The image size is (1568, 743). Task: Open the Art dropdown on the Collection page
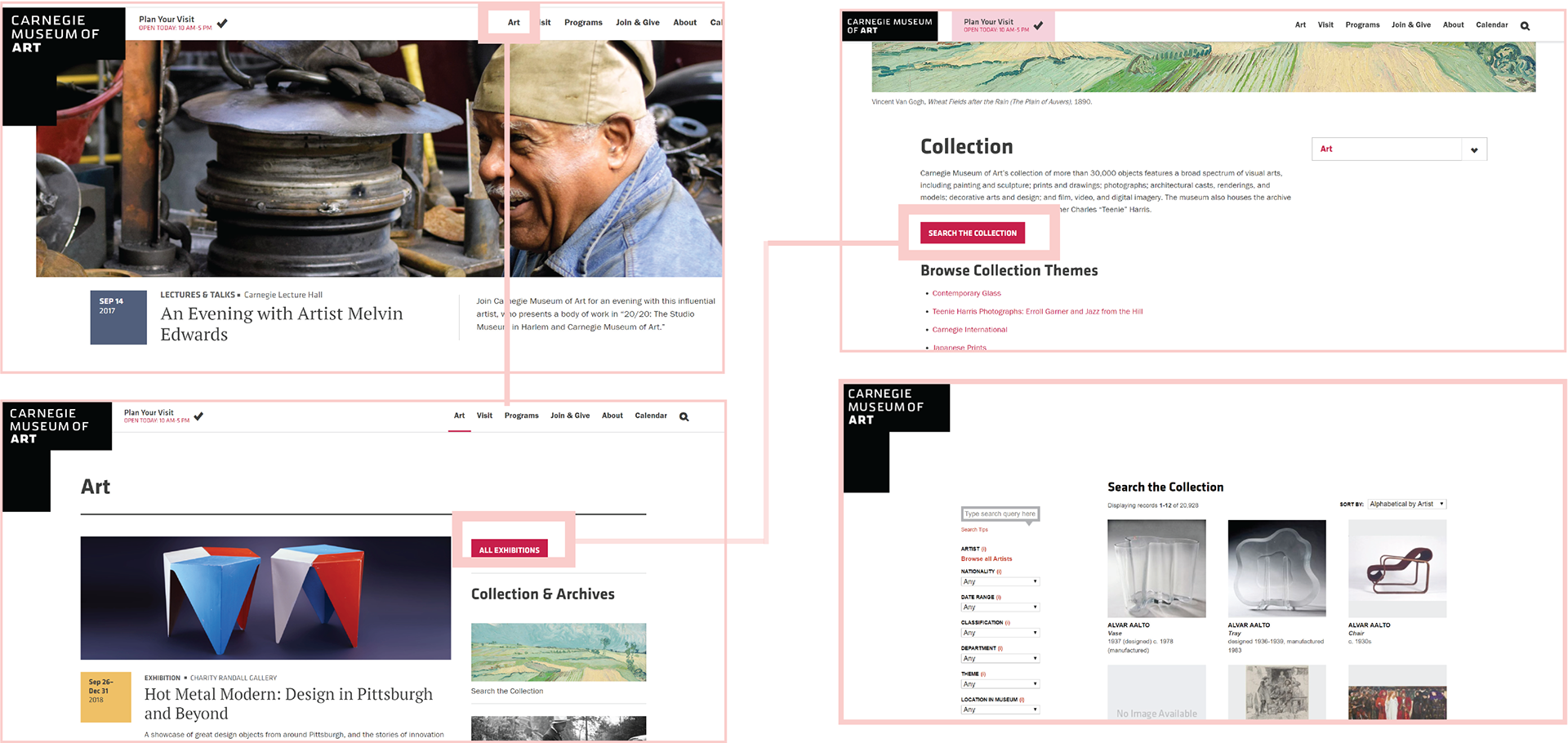pyautogui.click(x=1399, y=149)
